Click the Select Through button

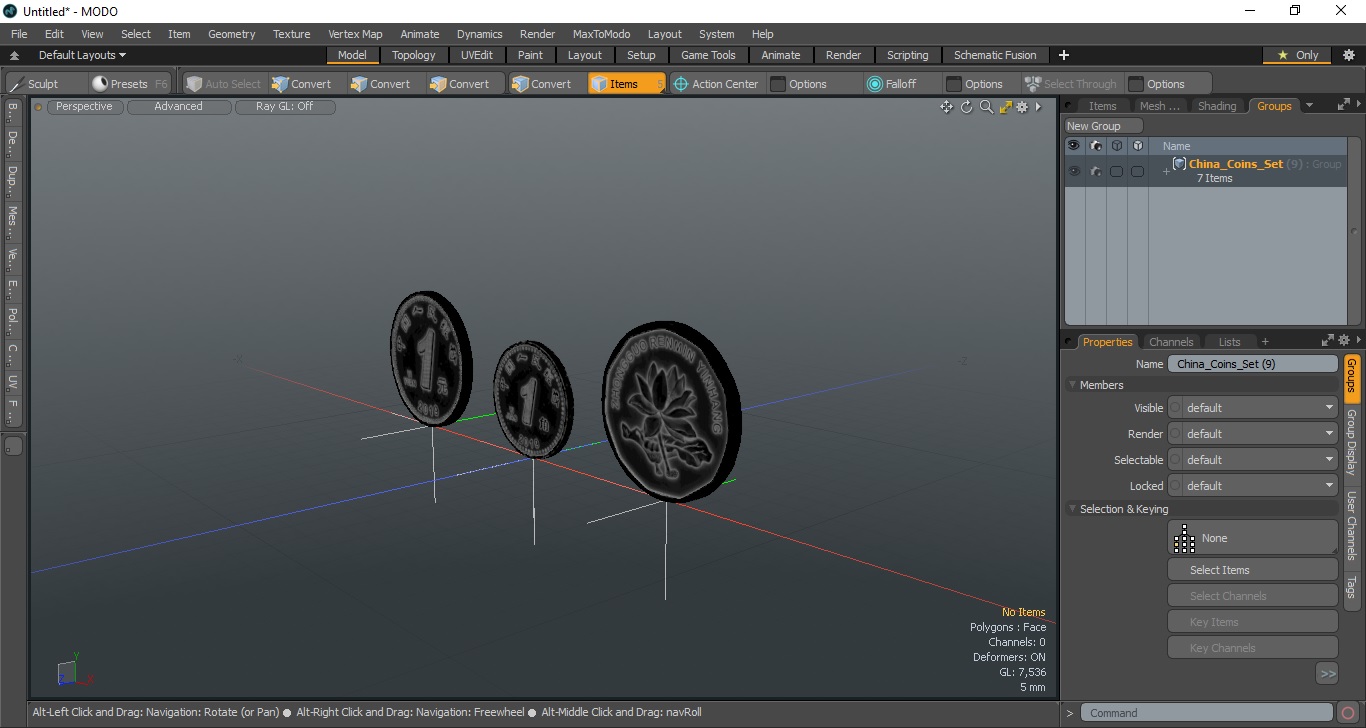(1071, 84)
